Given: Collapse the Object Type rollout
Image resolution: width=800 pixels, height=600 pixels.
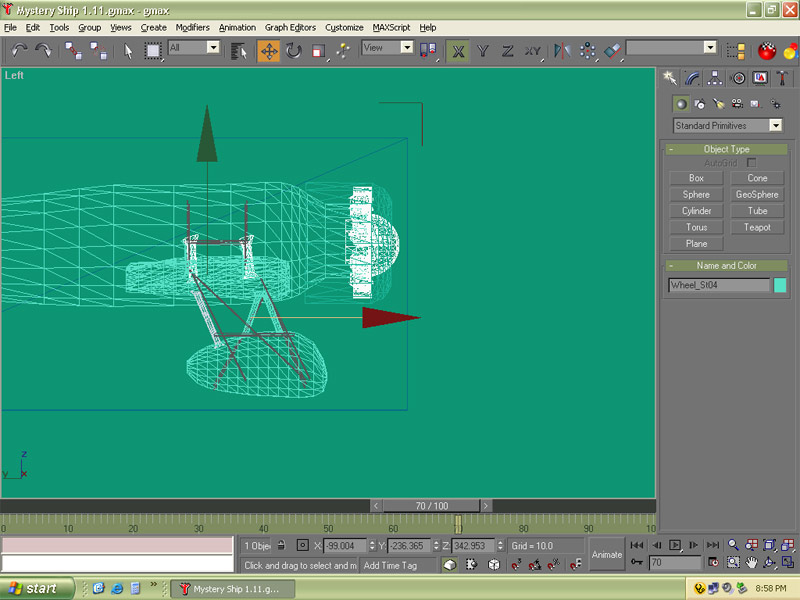Looking at the screenshot, I should click(726, 149).
